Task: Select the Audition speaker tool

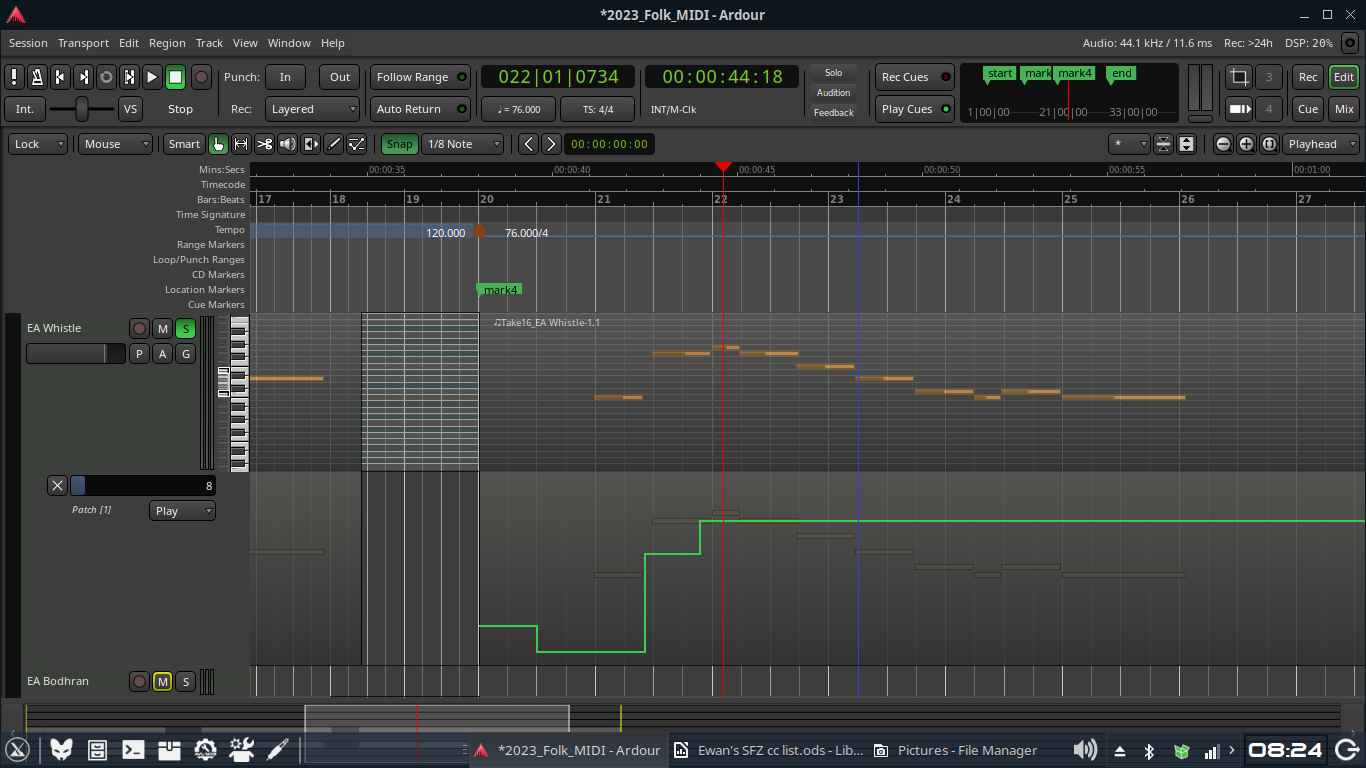Action: pos(288,144)
